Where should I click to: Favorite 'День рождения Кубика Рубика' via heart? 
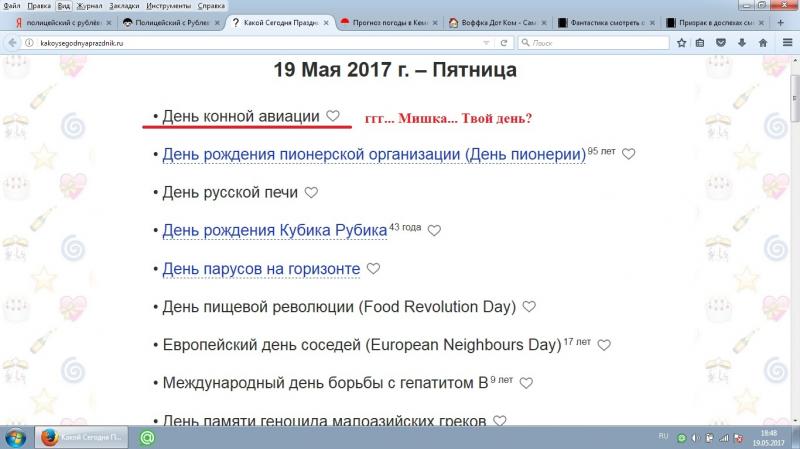pos(434,230)
